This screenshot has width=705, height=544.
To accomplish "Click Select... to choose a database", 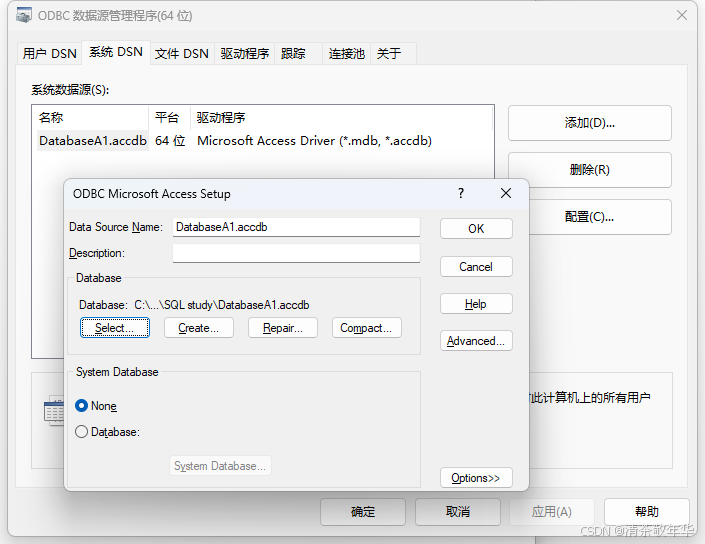I will (115, 328).
